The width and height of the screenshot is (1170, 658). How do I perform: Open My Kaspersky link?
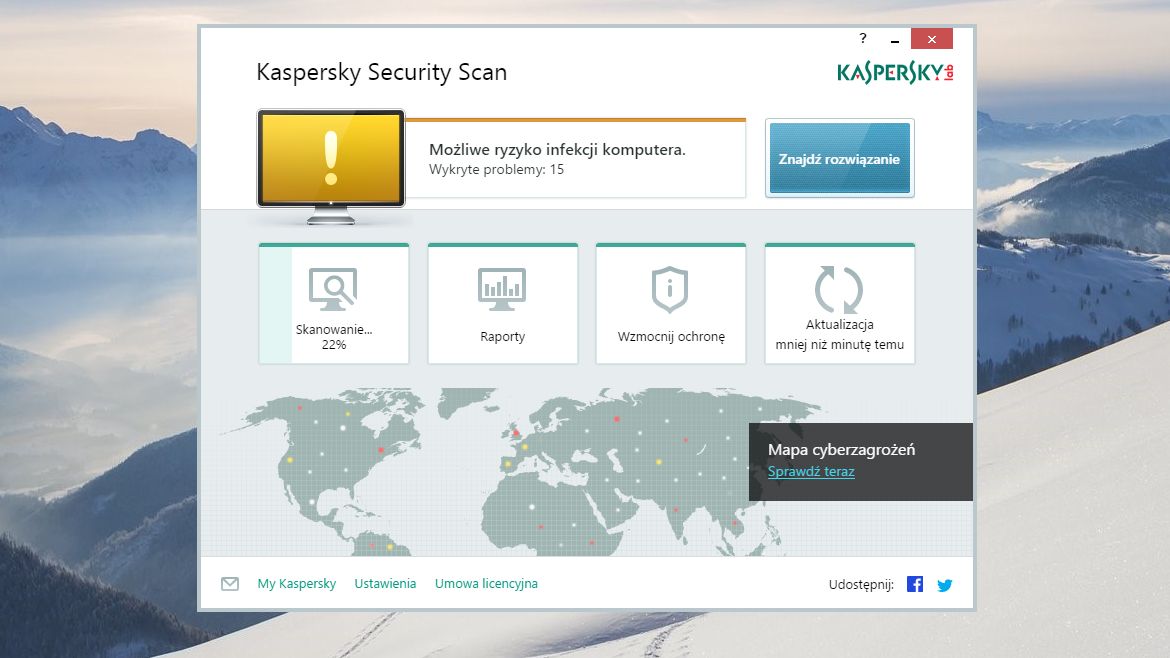297,583
